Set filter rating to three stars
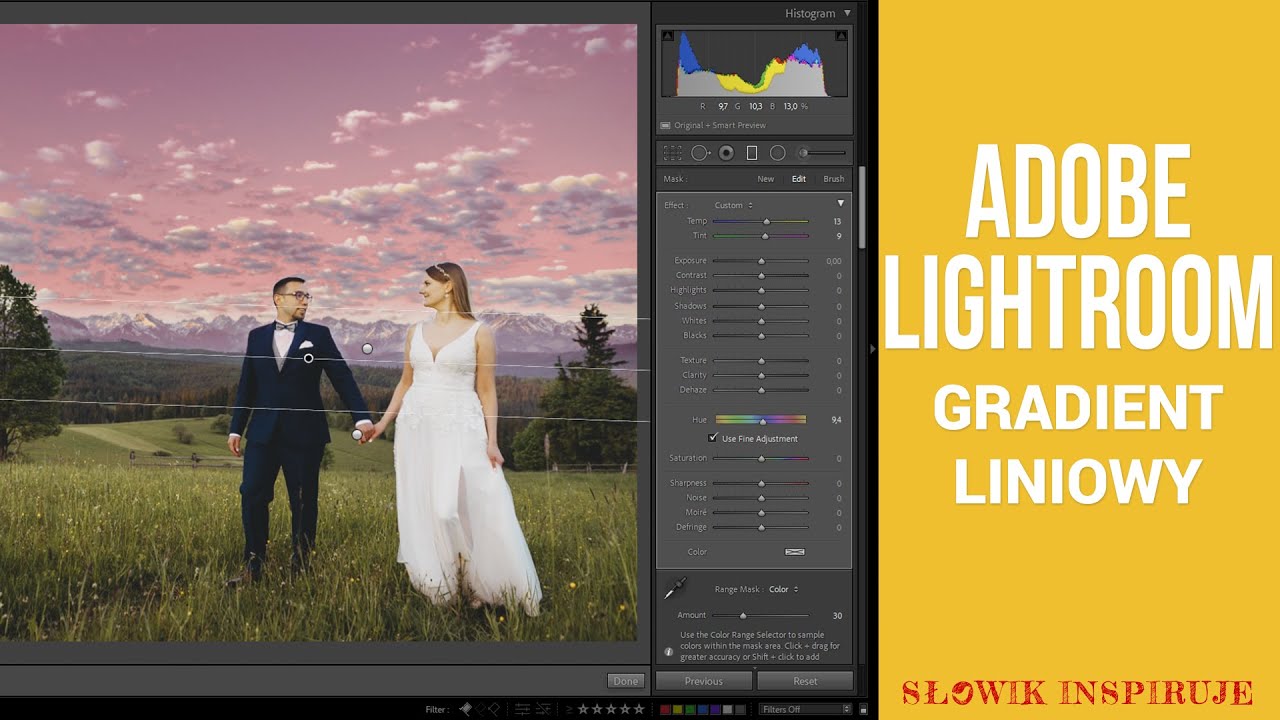 coord(611,709)
